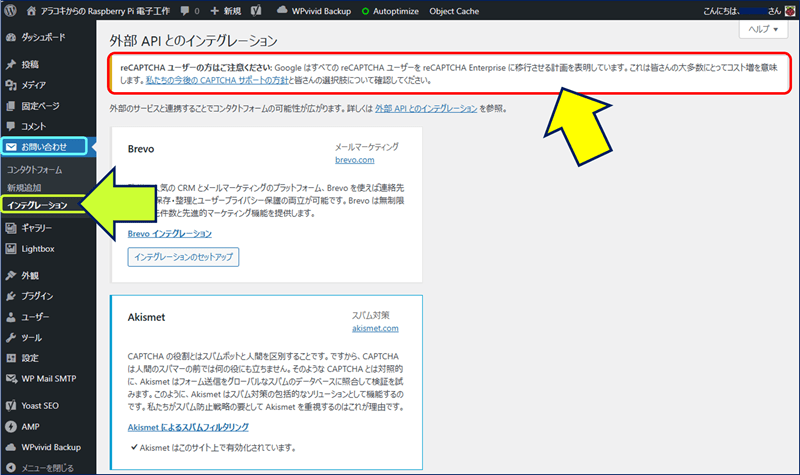This screenshot has width=800, height=475.
Task: Click Akismet はこのサイト上で有効化されています status text
Action: point(218,447)
